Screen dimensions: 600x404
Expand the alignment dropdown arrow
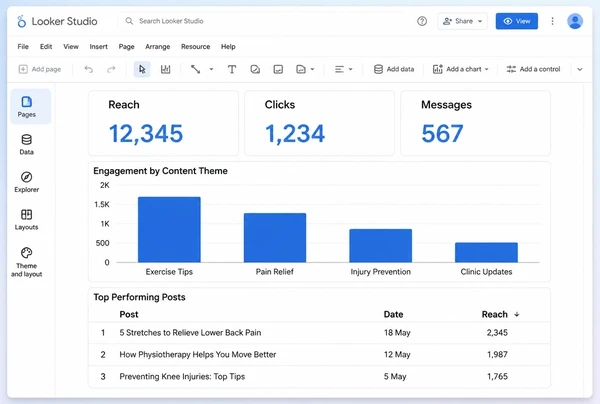(x=351, y=69)
